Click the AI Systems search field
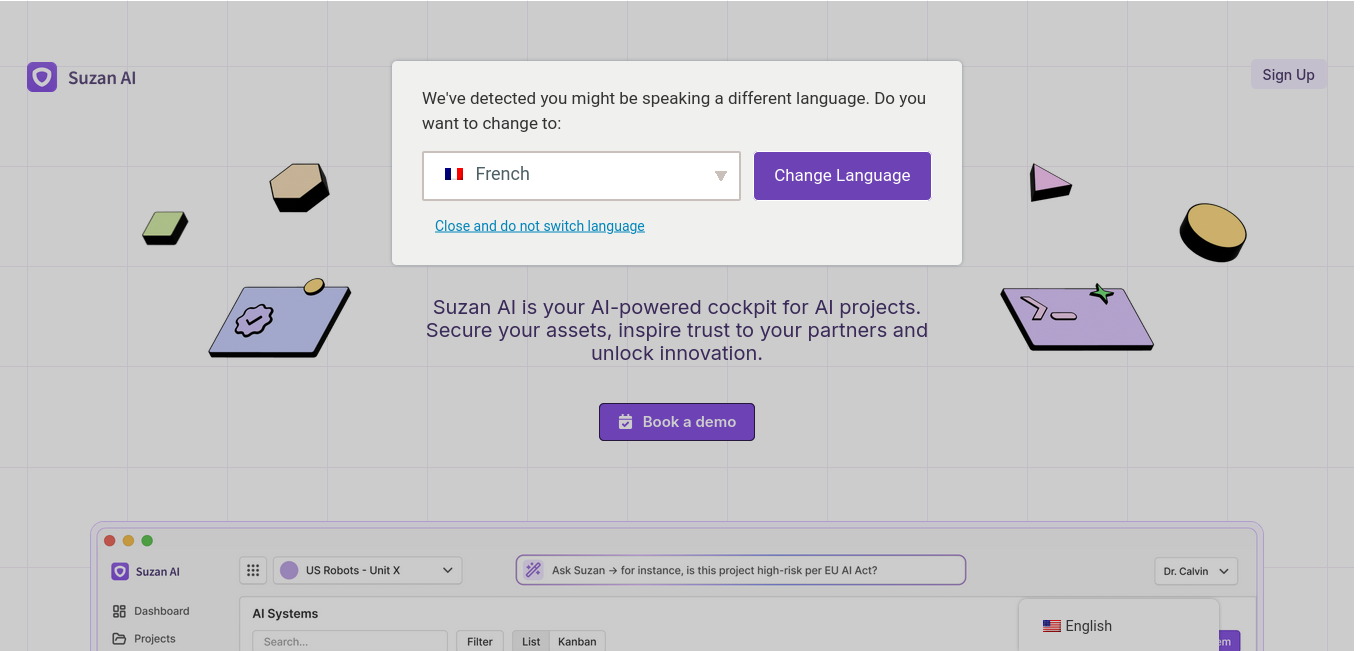Image resolution: width=1366 pixels, height=651 pixels. [350, 641]
